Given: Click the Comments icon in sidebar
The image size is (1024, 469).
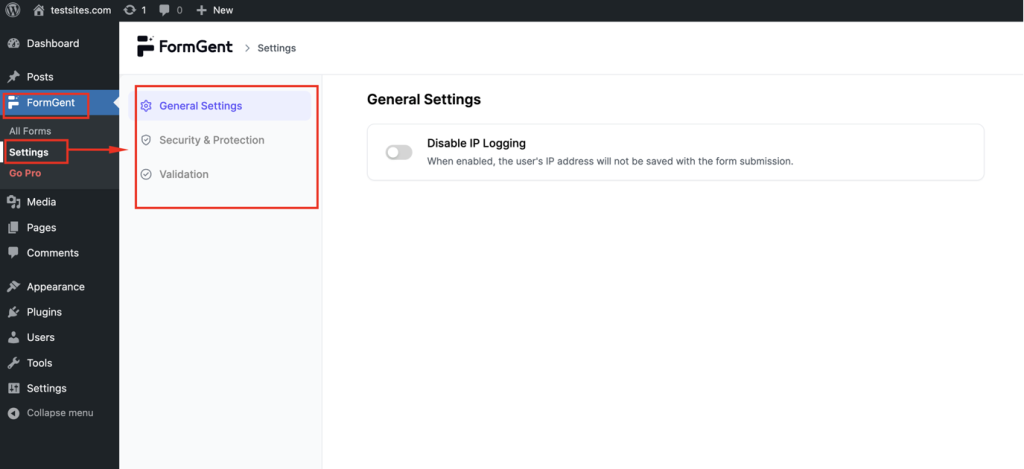Looking at the screenshot, I should tap(14, 253).
